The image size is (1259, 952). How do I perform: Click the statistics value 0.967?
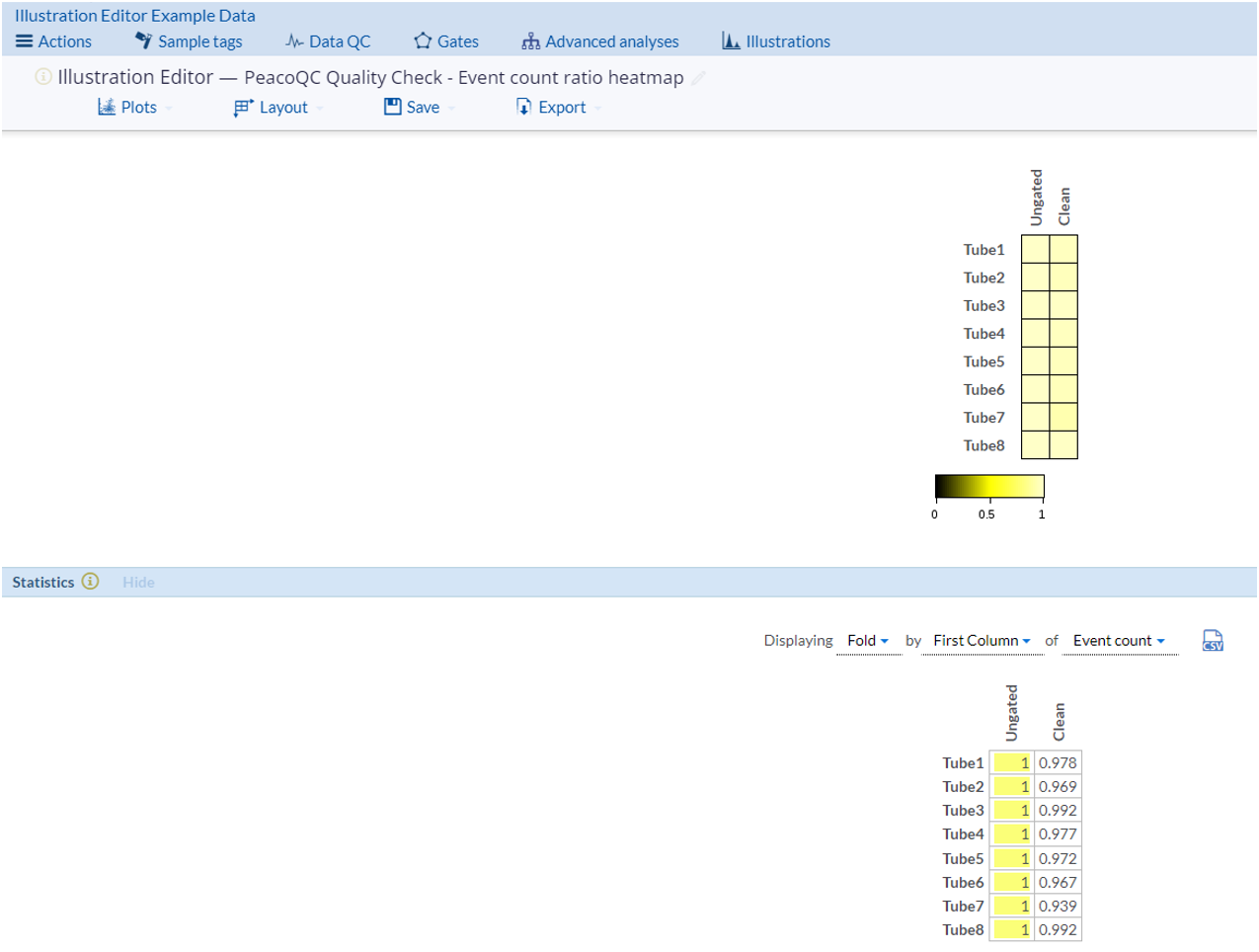click(1058, 882)
